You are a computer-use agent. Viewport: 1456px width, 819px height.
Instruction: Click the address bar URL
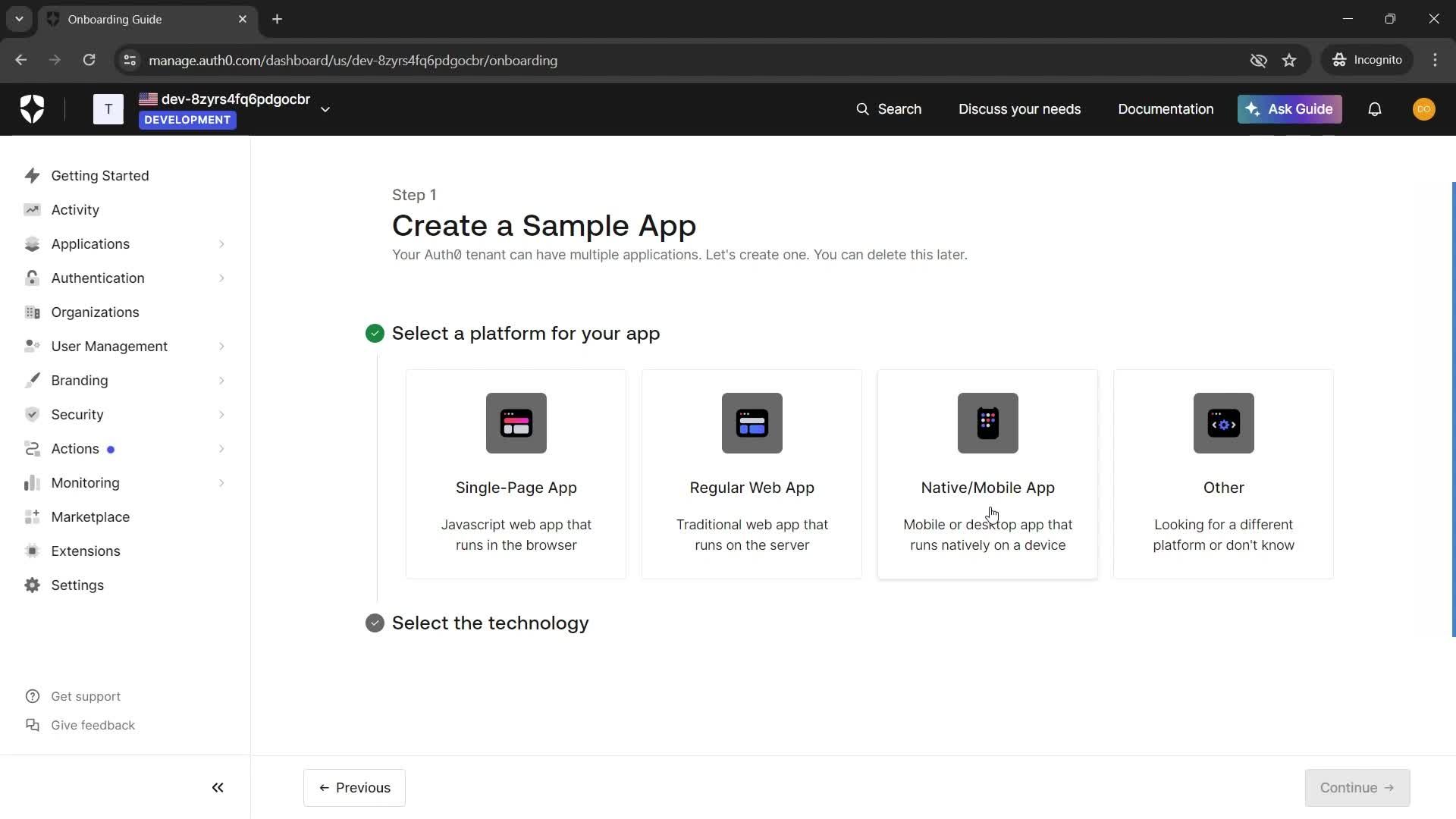353,60
